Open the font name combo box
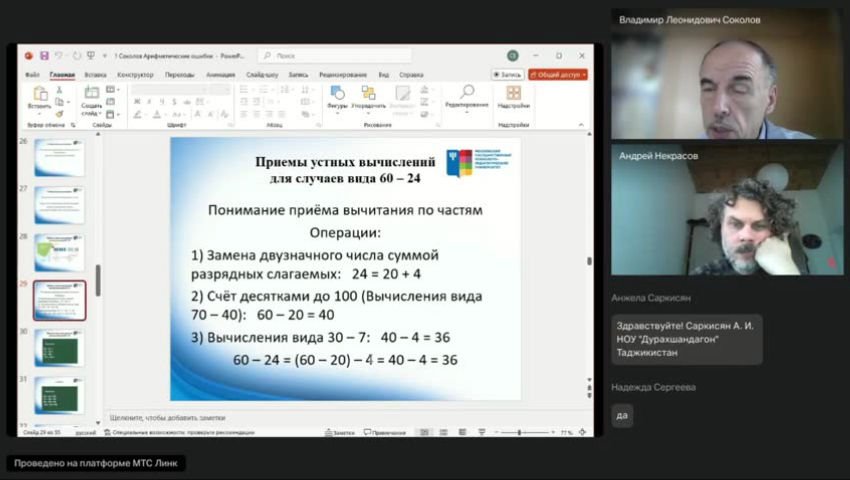 click(x=171, y=89)
